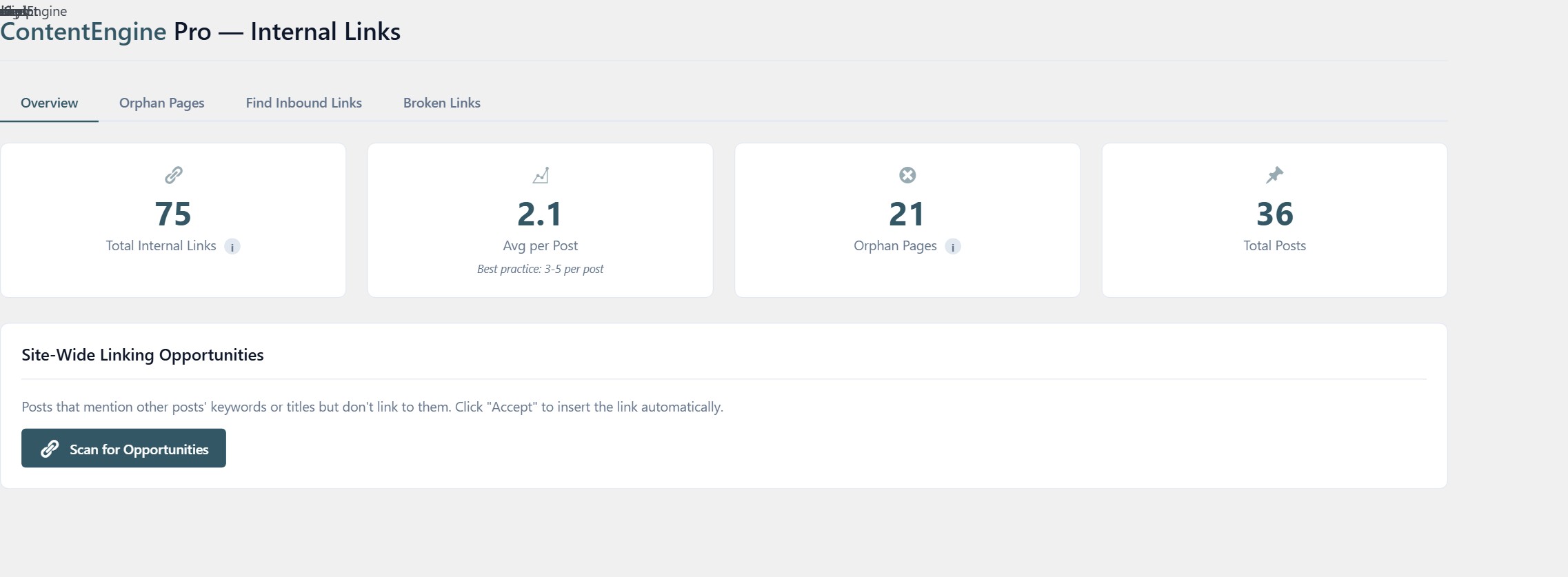Select the Overview tab
This screenshot has width=1568, height=577.
point(49,103)
